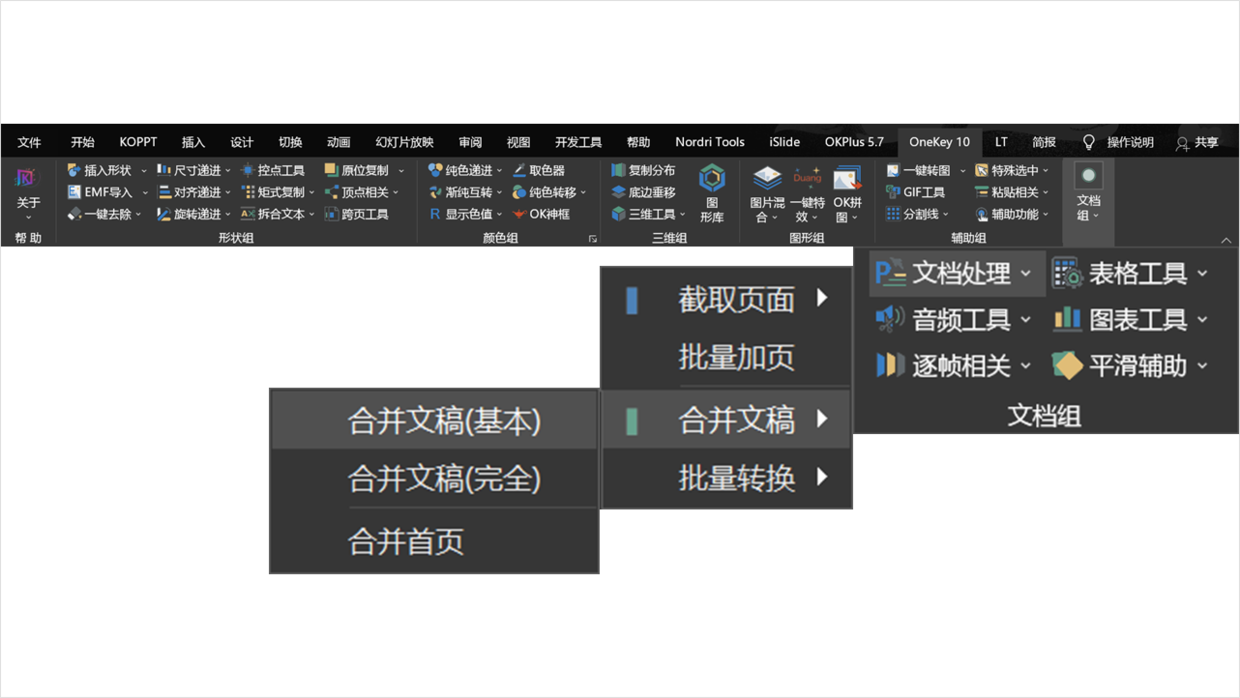Select the 取色器 color picker tool
The width and height of the screenshot is (1240, 698).
coord(538,171)
